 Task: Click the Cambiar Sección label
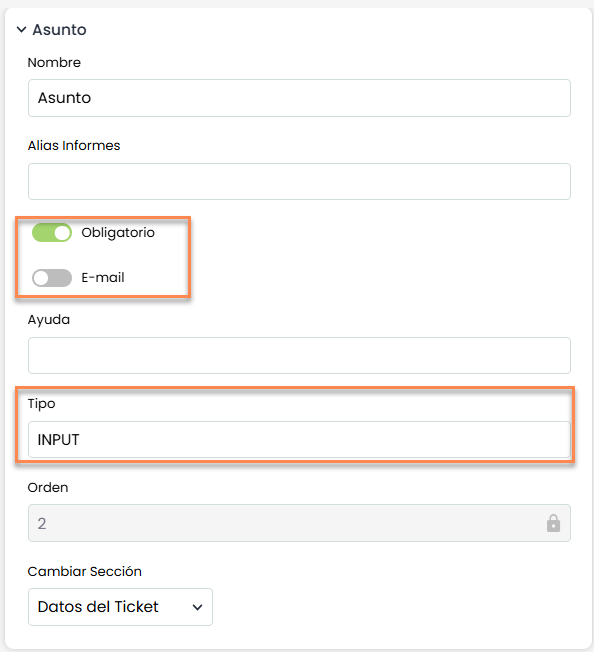click(85, 571)
